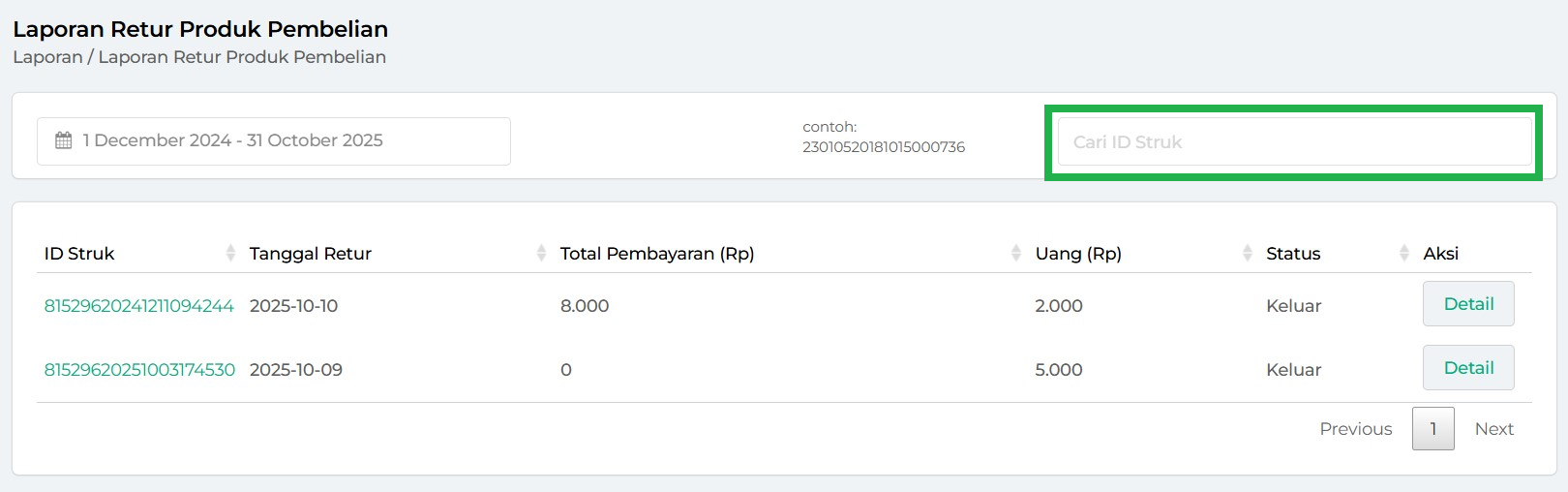Click Detail for the 2025-10-10 return
The width and height of the screenshot is (1568, 492).
pos(1468,304)
